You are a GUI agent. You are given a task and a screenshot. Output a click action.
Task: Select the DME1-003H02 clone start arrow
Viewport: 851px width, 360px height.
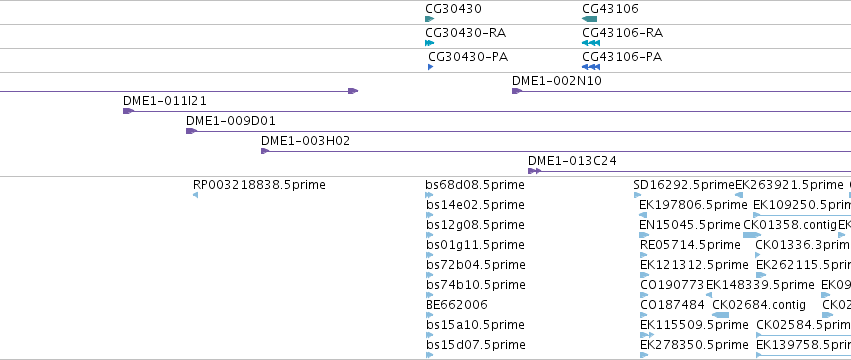pos(265,151)
